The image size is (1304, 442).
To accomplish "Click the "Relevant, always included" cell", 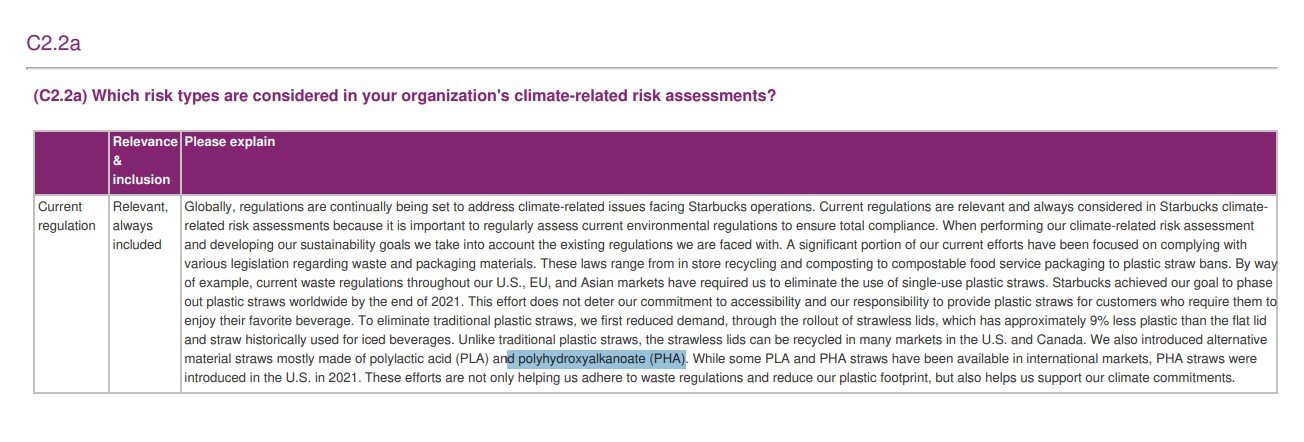I will [140, 226].
